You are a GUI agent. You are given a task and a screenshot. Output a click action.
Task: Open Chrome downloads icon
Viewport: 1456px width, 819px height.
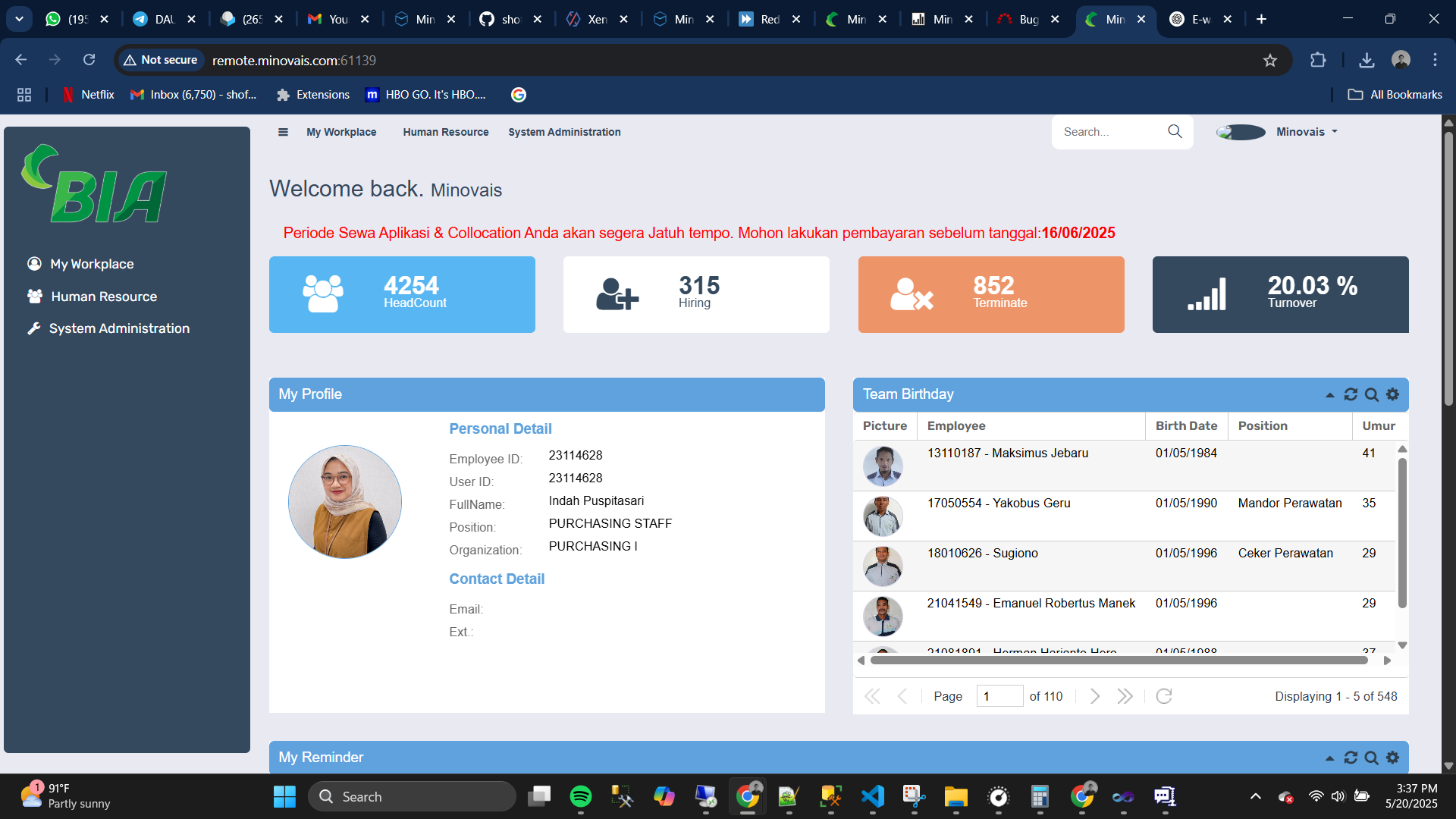click(1367, 60)
